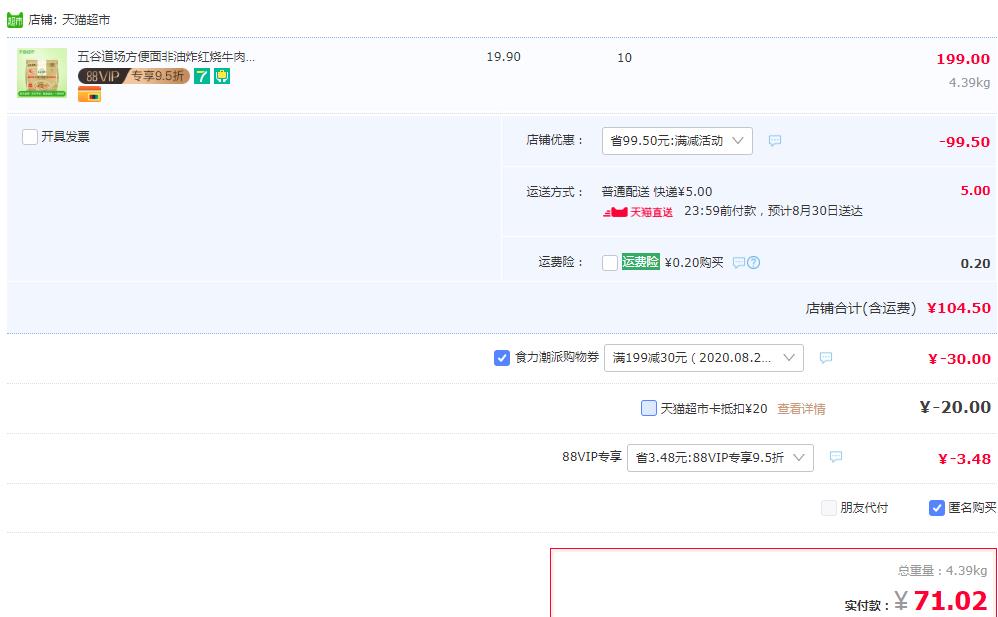Open the instant noodle product thumbnail
This screenshot has height=617, width=998.
point(42,73)
